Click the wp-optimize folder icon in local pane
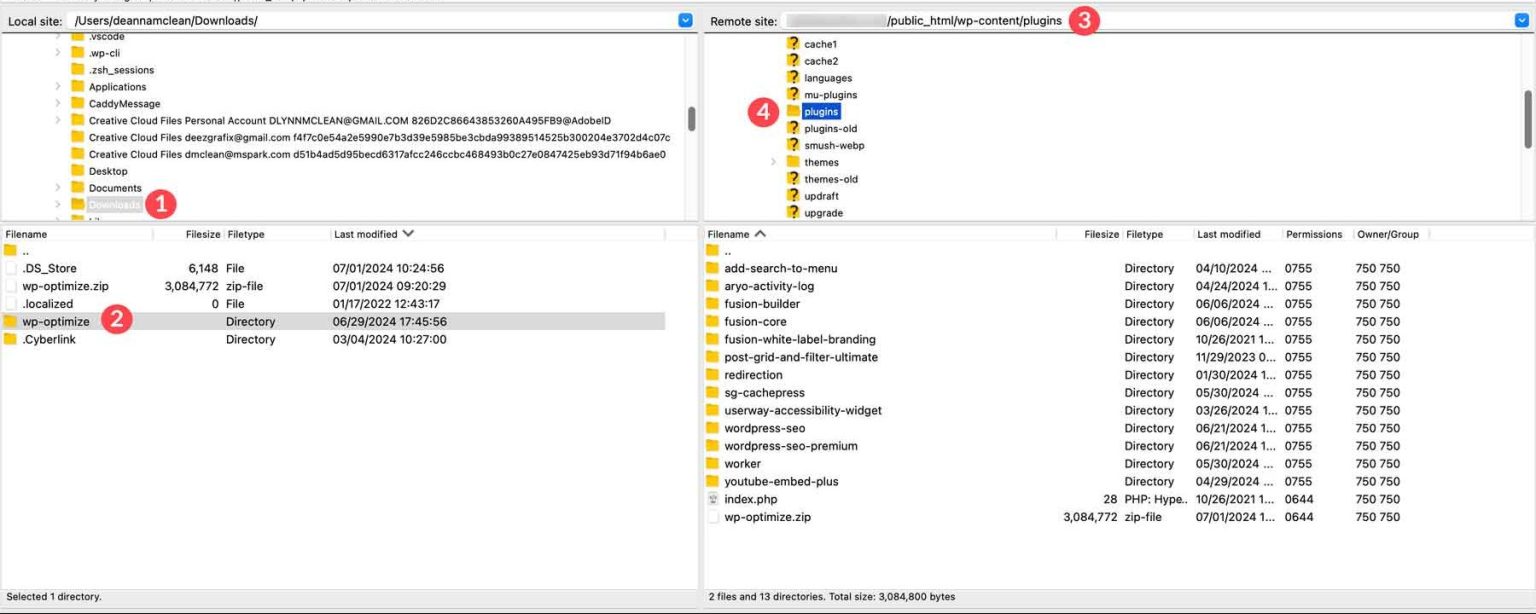 [x=9, y=321]
